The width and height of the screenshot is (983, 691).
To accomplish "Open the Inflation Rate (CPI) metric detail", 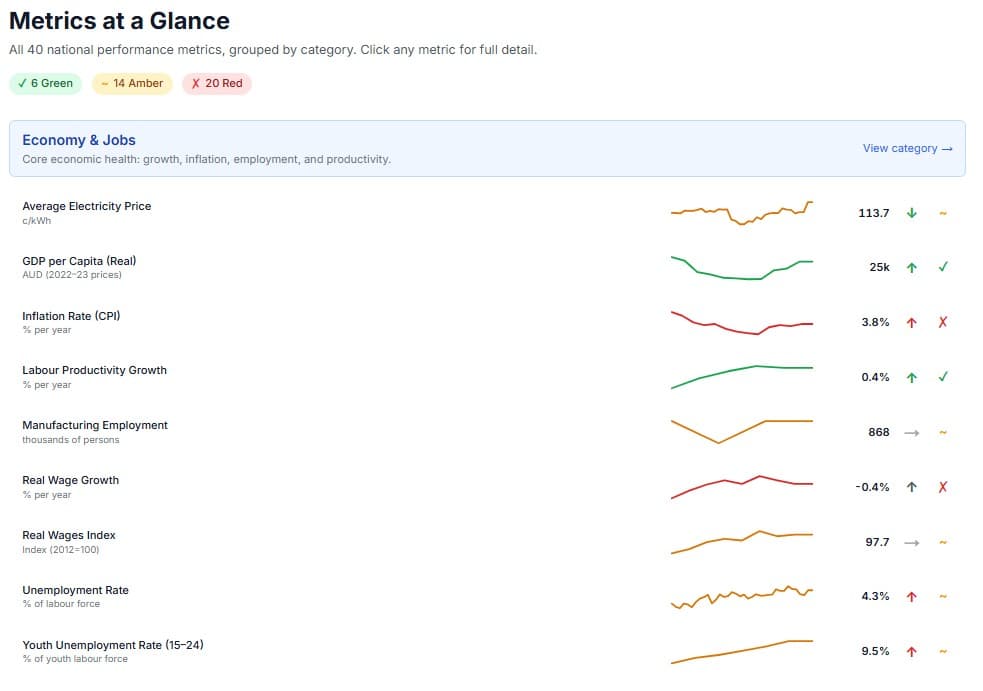I will 73,316.
